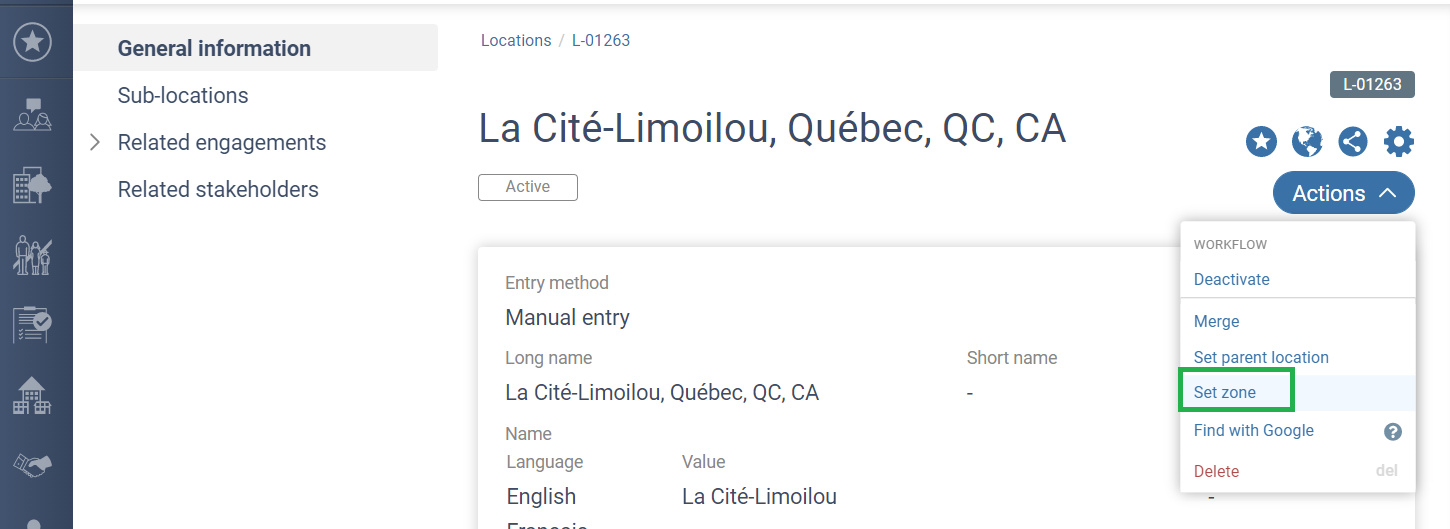Choose Delete from the Actions menu
Image resolution: width=1450 pixels, height=529 pixels.
click(x=1217, y=471)
